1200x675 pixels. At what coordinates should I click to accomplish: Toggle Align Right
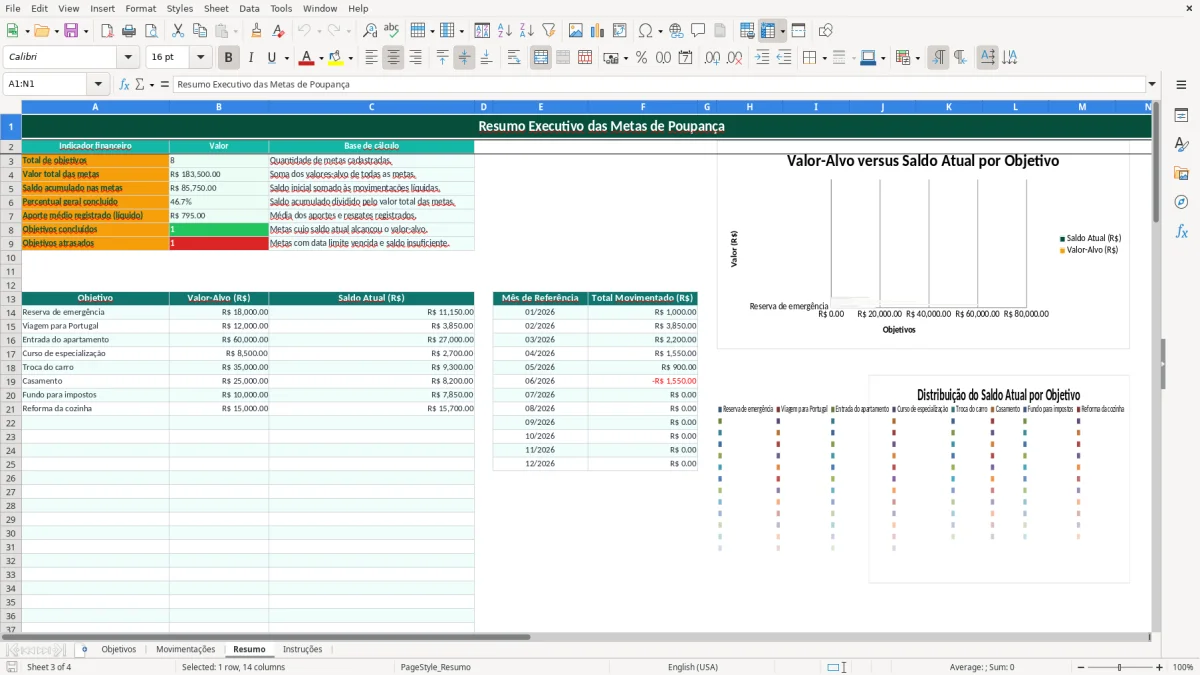point(415,58)
